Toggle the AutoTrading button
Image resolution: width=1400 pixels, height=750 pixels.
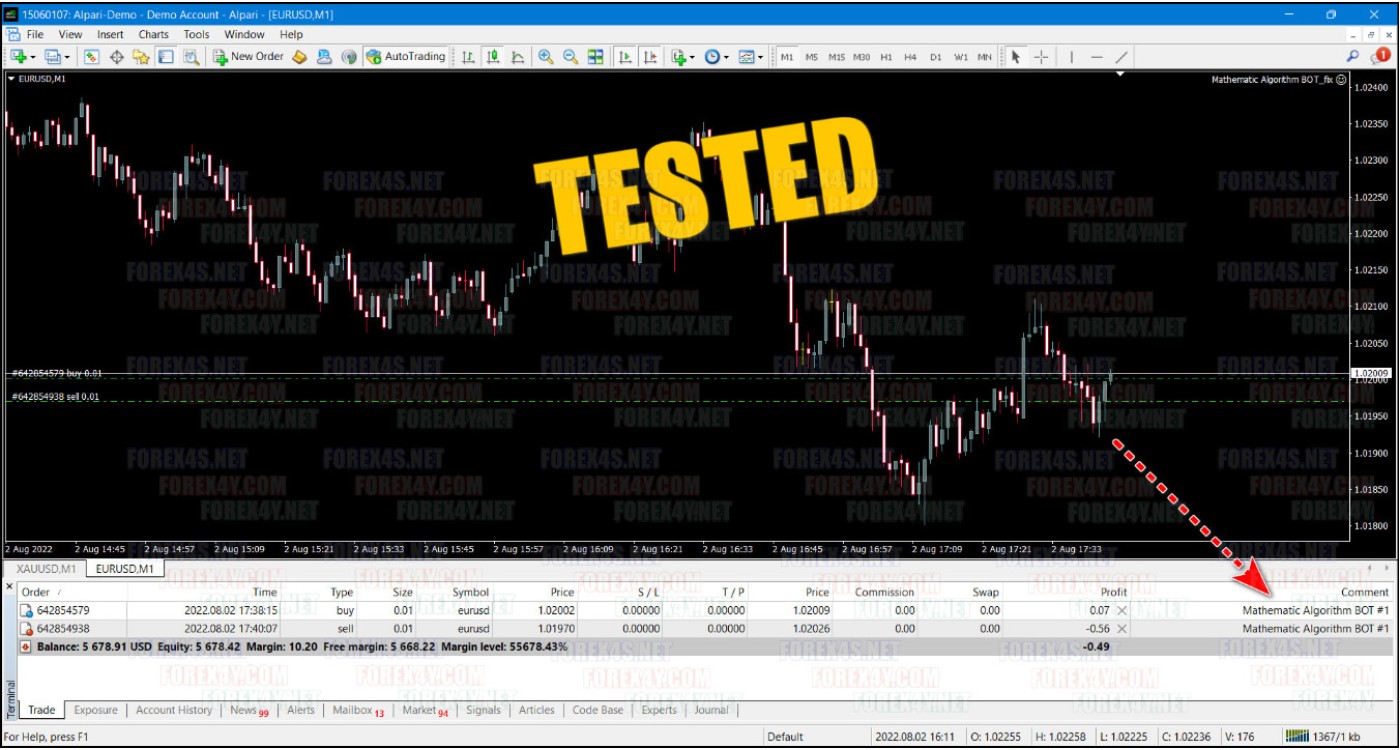[x=406, y=57]
